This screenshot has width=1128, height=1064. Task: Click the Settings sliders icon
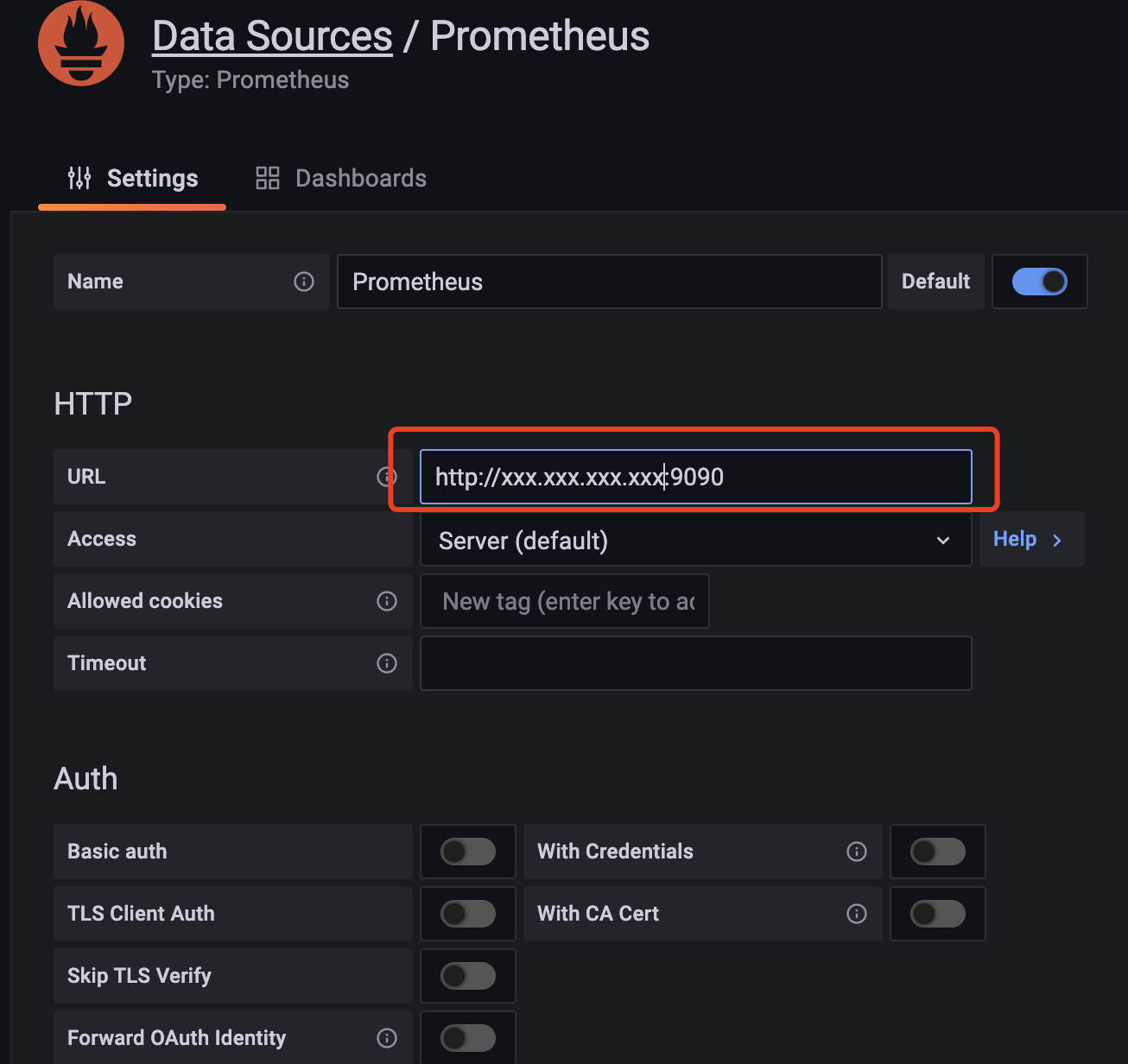(x=79, y=178)
